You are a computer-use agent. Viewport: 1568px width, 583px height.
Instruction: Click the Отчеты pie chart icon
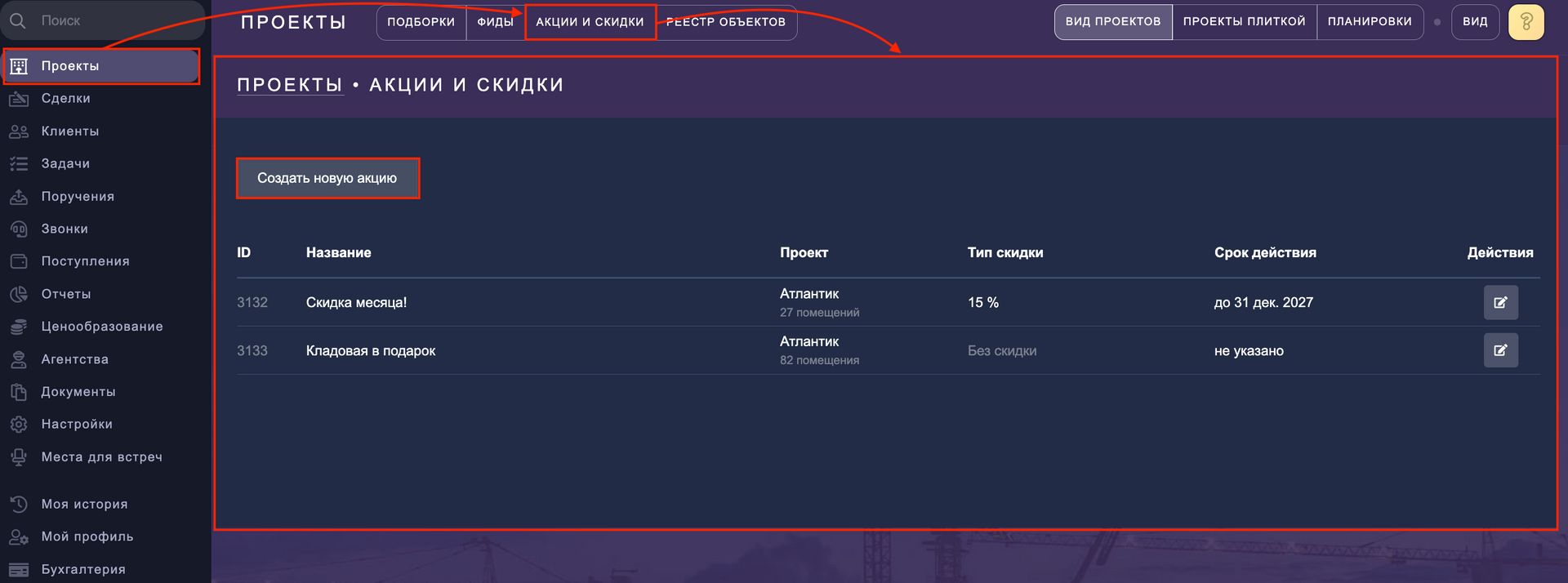tap(19, 294)
